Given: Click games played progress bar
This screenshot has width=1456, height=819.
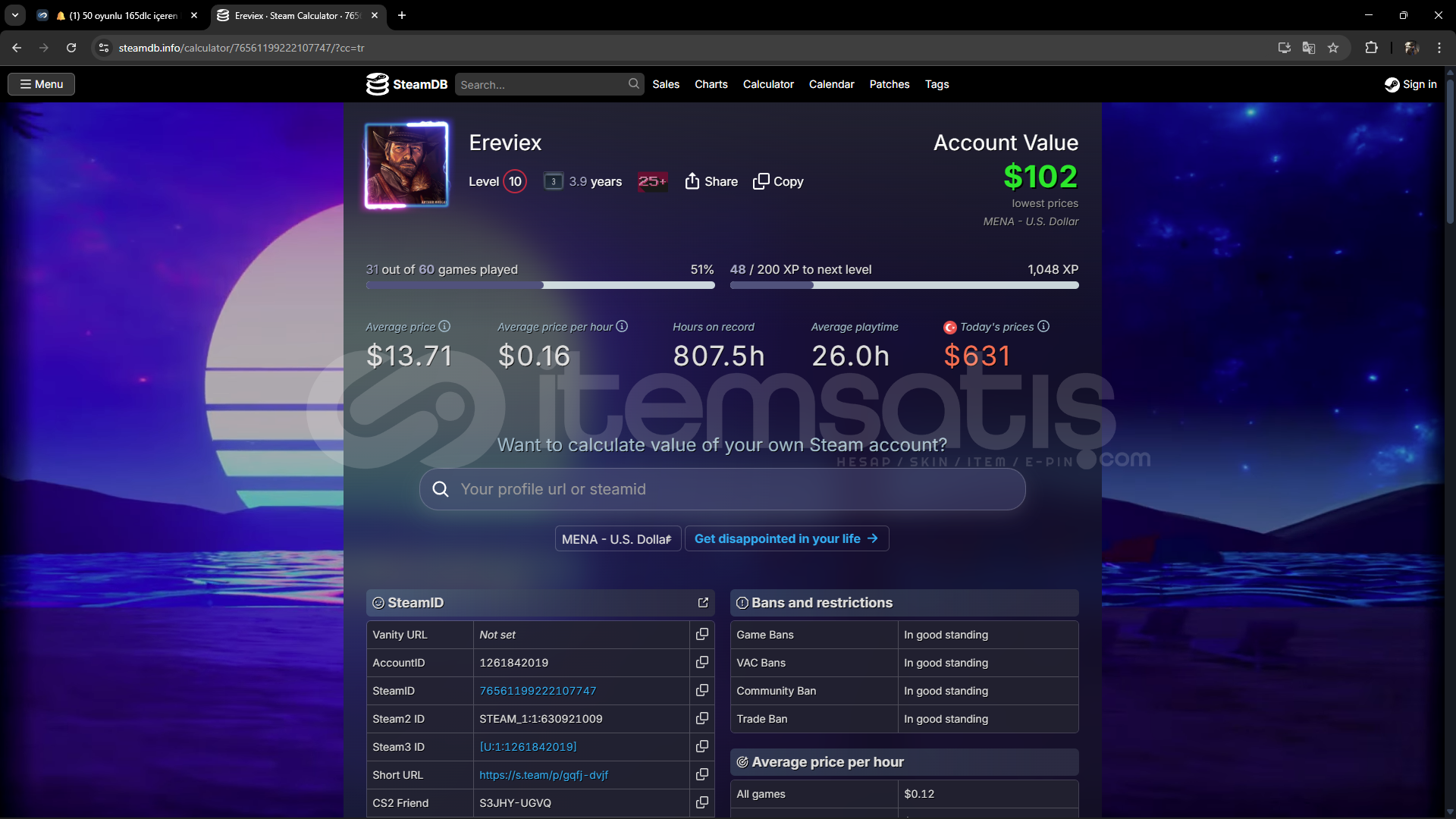Looking at the screenshot, I should pos(540,285).
